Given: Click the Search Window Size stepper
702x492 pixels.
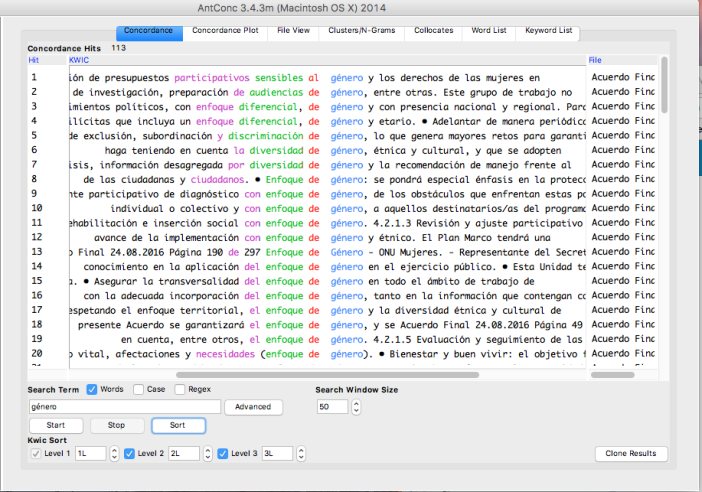Looking at the screenshot, I should point(357,407).
